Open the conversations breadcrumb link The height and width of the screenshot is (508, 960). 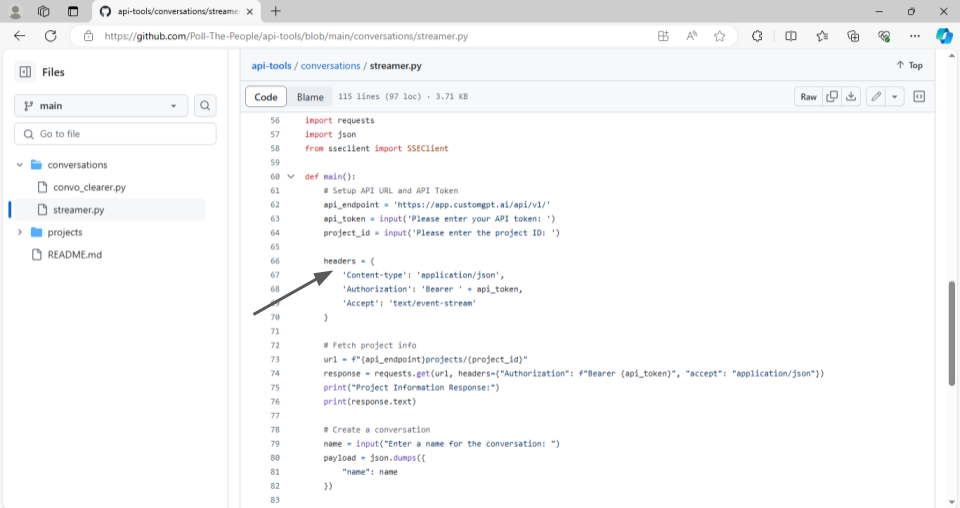(331, 65)
